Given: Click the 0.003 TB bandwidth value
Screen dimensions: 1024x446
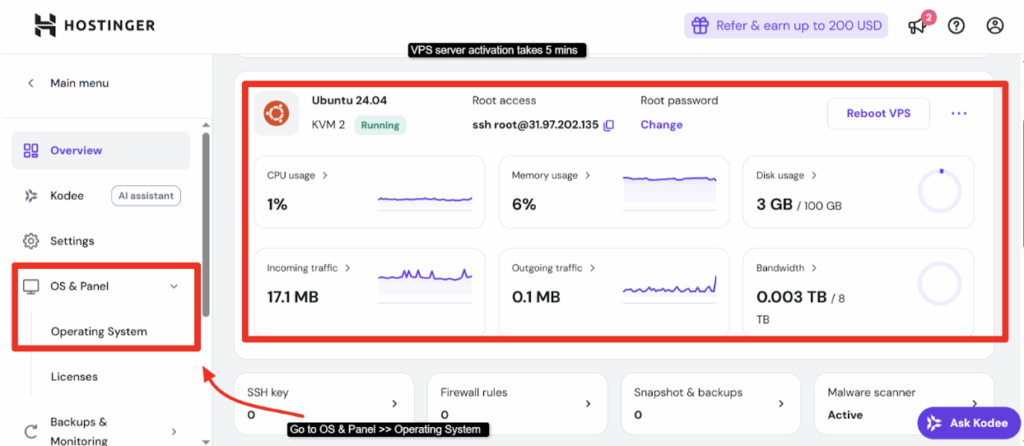Looking at the screenshot, I should coord(792,298).
